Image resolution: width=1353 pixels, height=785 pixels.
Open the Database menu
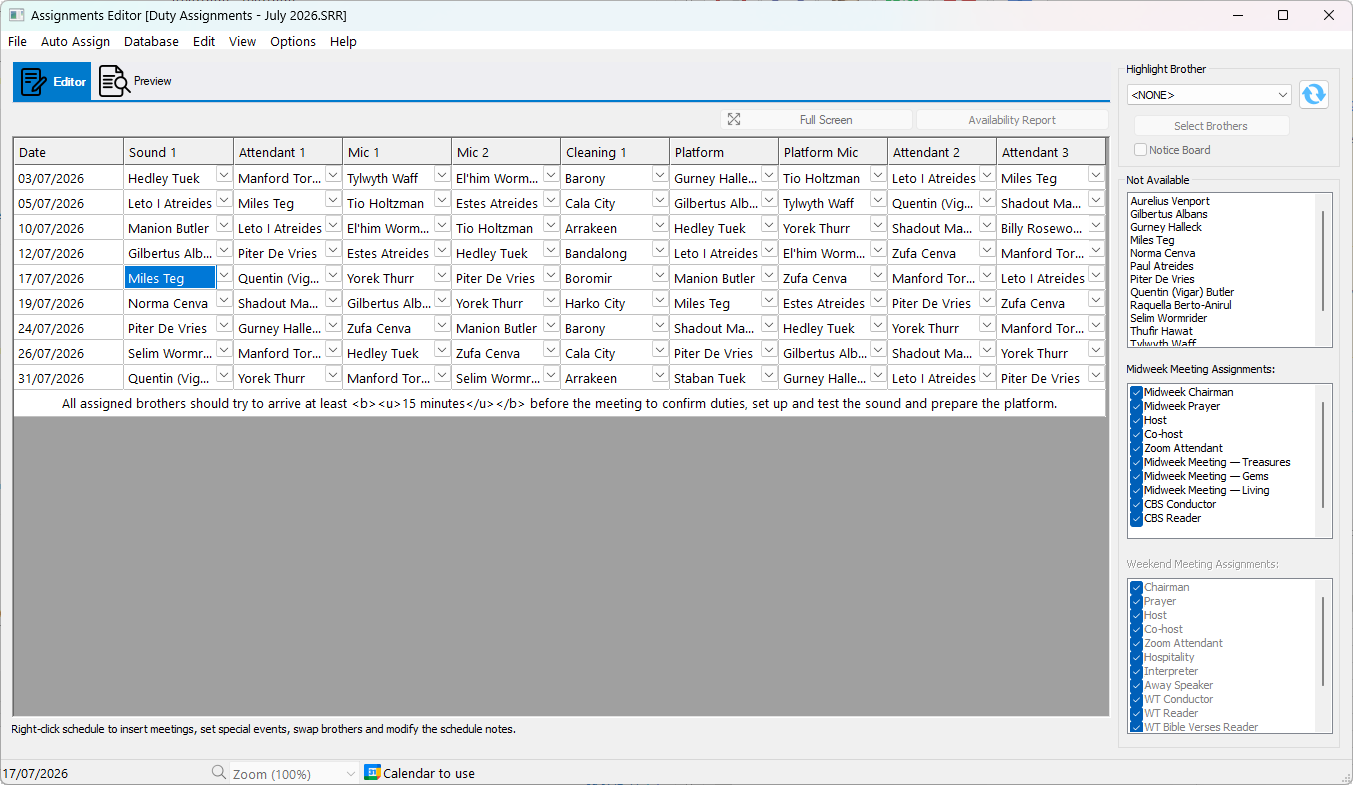[x=151, y=41]
